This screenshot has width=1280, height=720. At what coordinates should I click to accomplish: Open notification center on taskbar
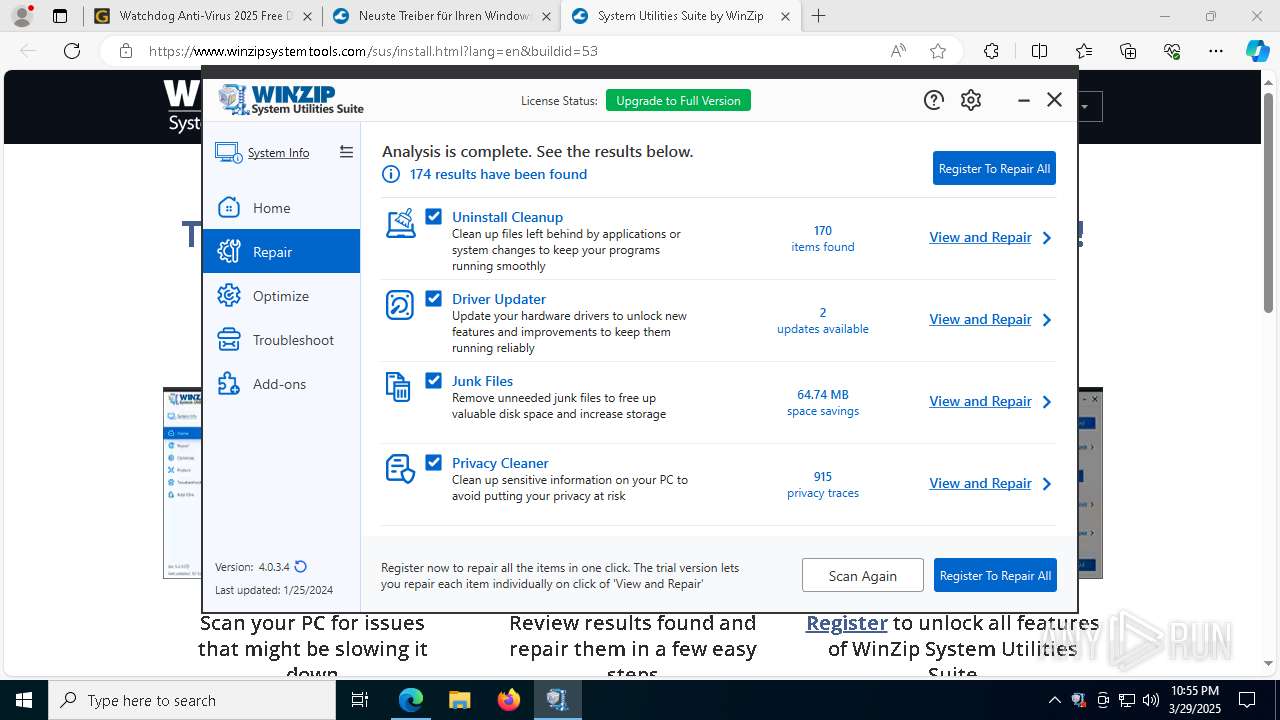tap(1247, 700)
